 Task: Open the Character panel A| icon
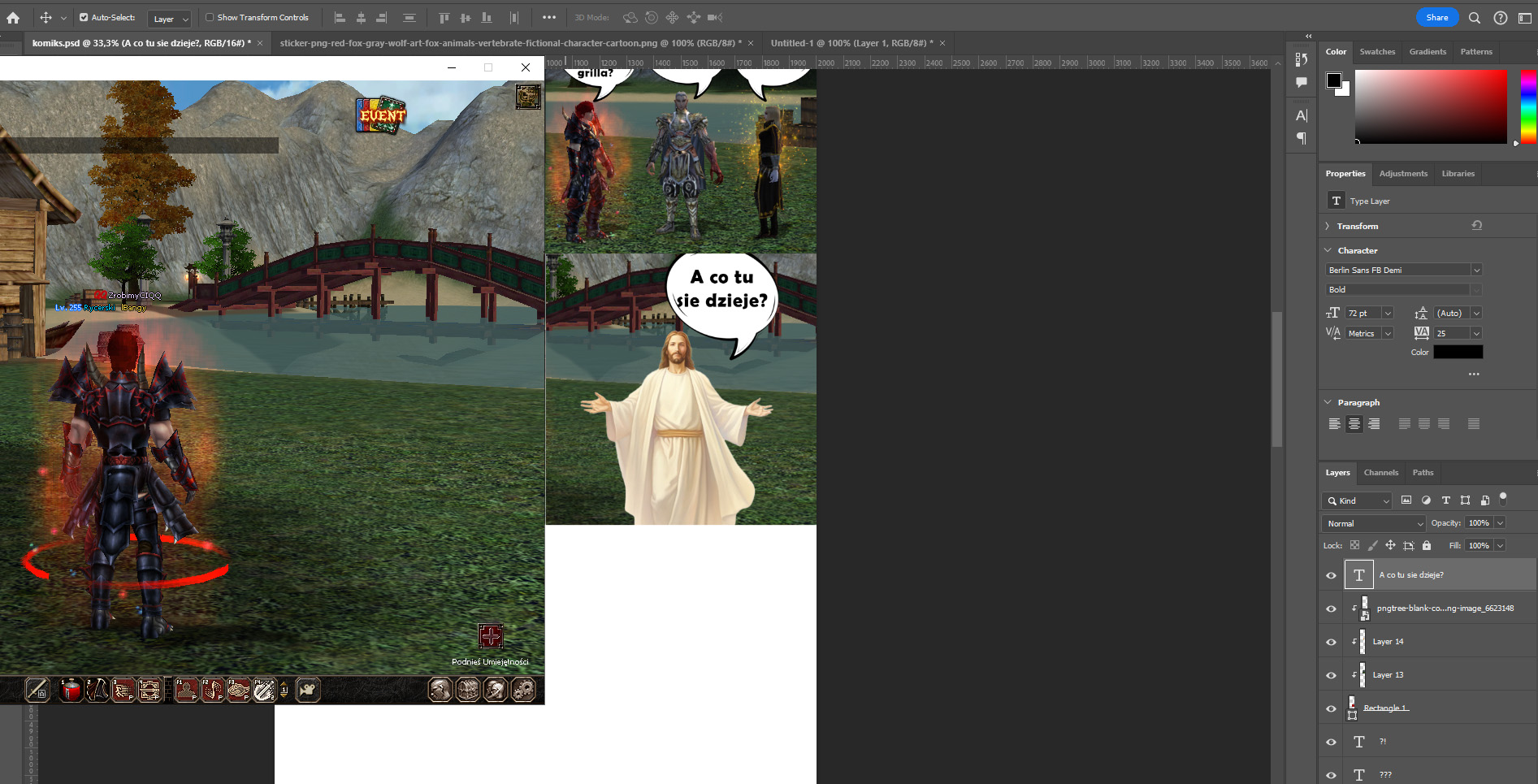click(x=1302, y=115)
